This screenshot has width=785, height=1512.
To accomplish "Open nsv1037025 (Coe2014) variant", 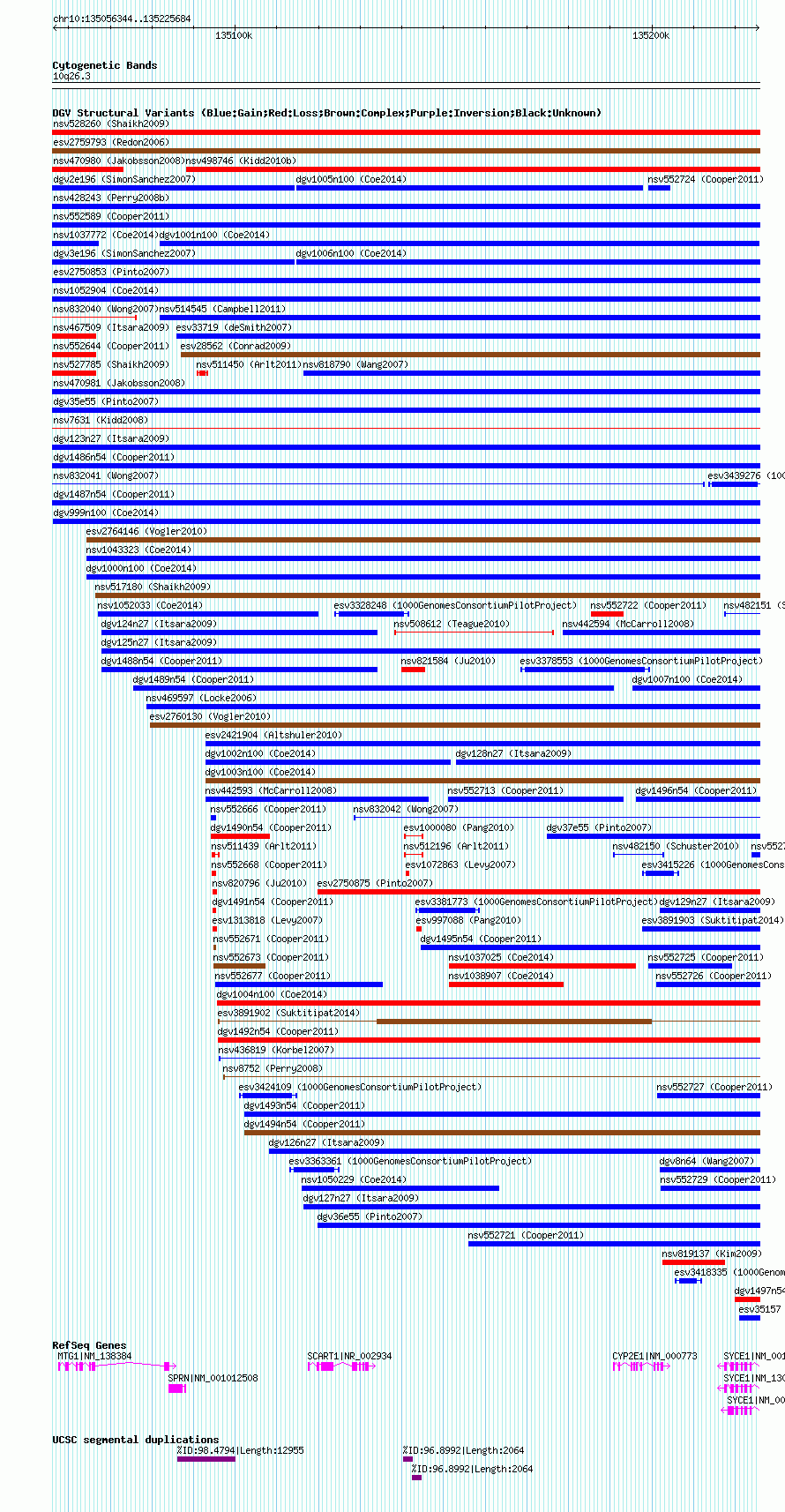I will click(x=542, y=966).
